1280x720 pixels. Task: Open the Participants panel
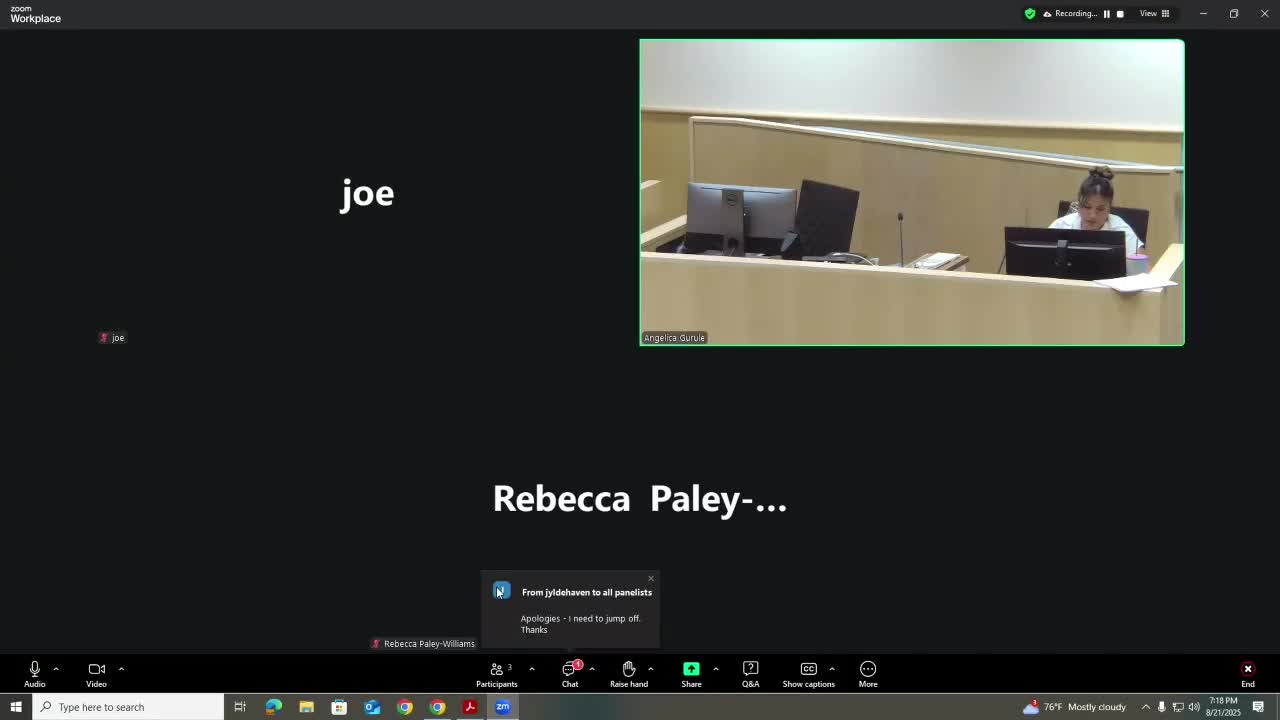[x=497, y=674]
